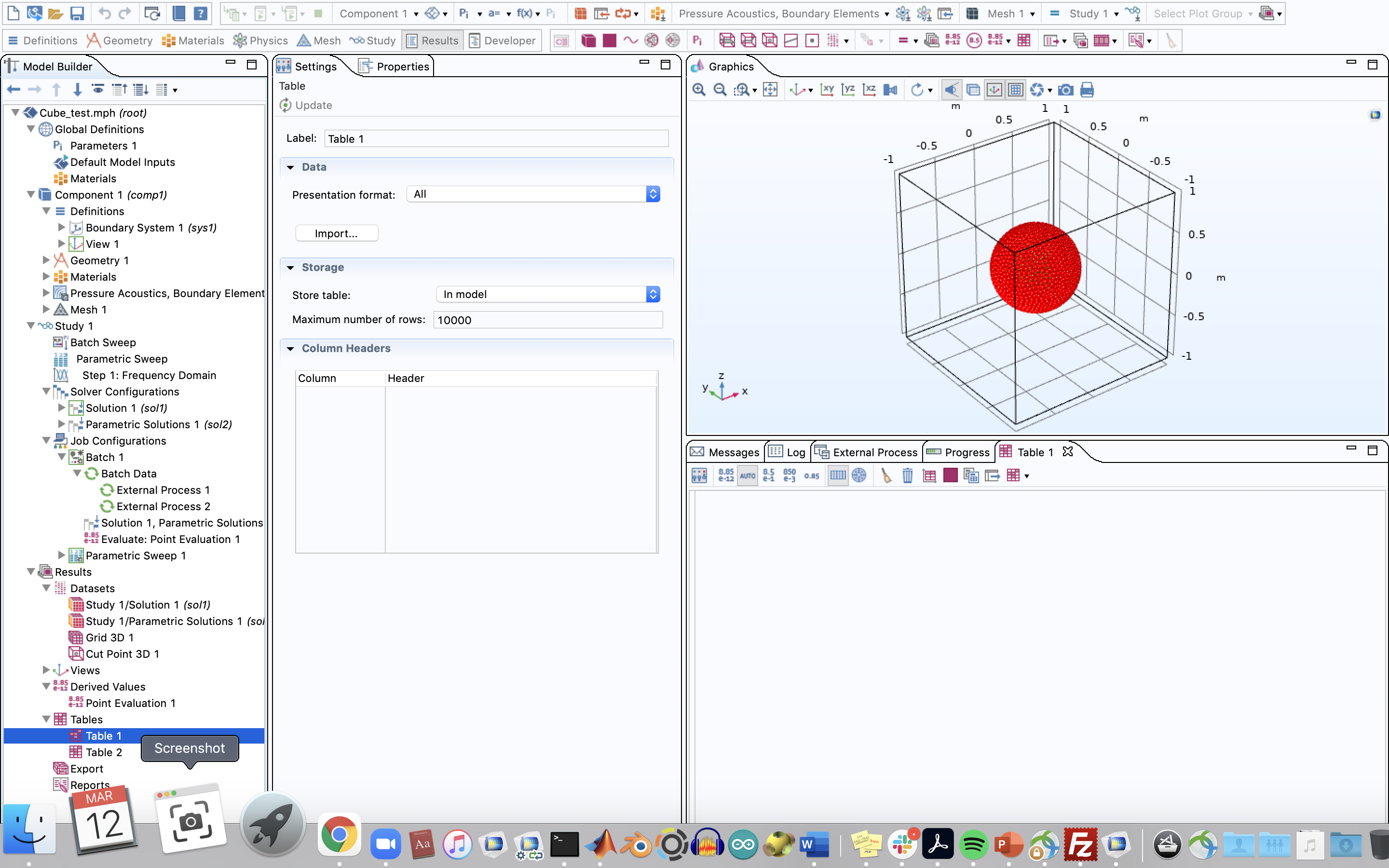Toggle automatic notation AUTO button
1389x868 pixels.
coord(747,475)
